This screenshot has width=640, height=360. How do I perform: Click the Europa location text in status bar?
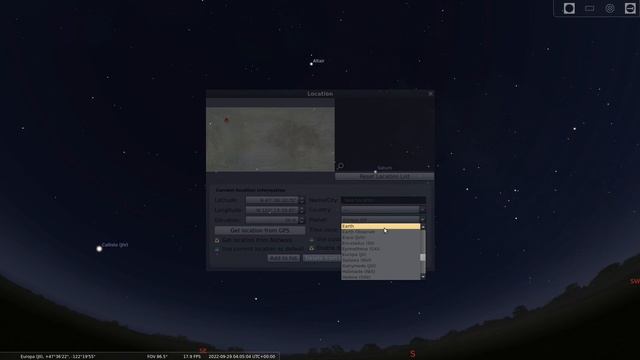point(58,356)
